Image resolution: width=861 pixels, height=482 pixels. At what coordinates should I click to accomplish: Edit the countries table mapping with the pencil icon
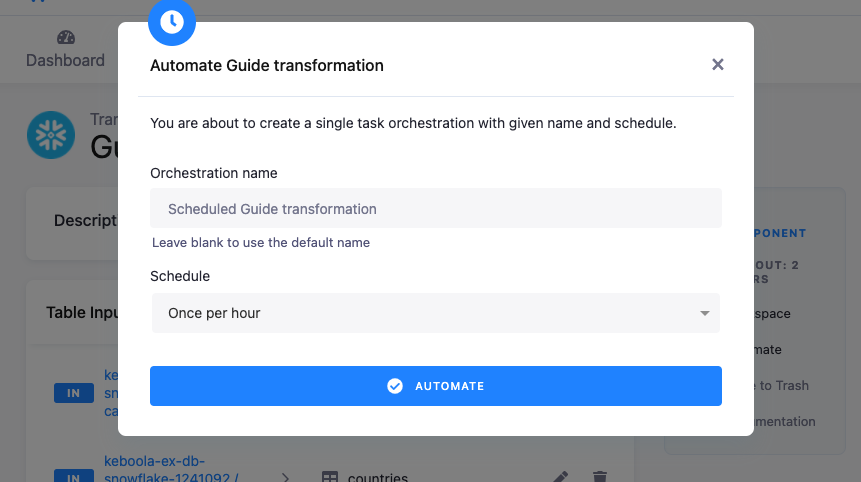[560, 478]
